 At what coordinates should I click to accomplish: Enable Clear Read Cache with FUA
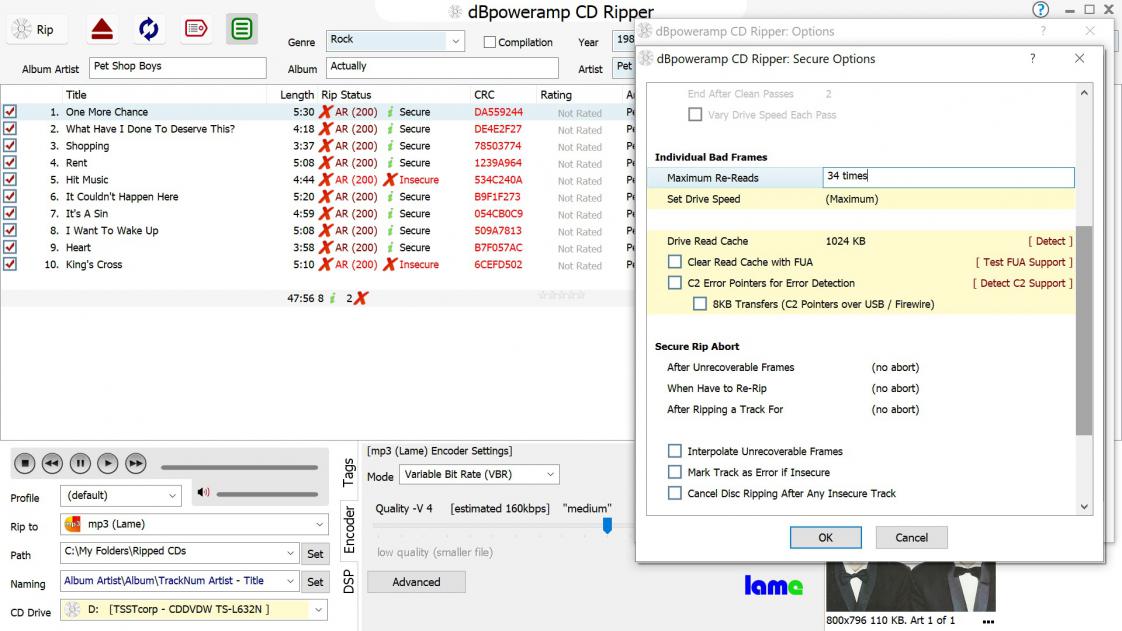click(675, 262)
